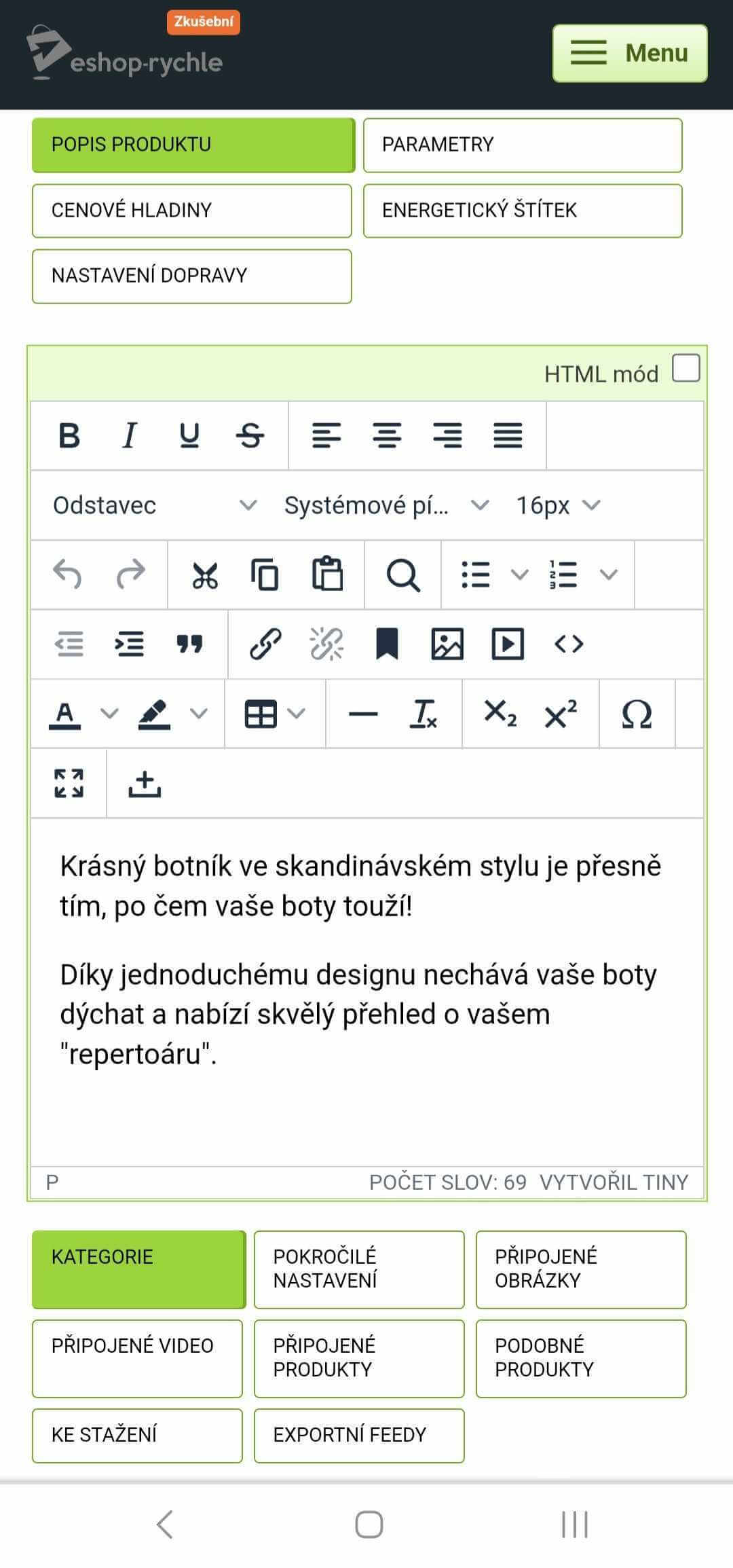Screen dimensions: 733x1568
Task: Apply subscript formatting
Action: (500, 714)
